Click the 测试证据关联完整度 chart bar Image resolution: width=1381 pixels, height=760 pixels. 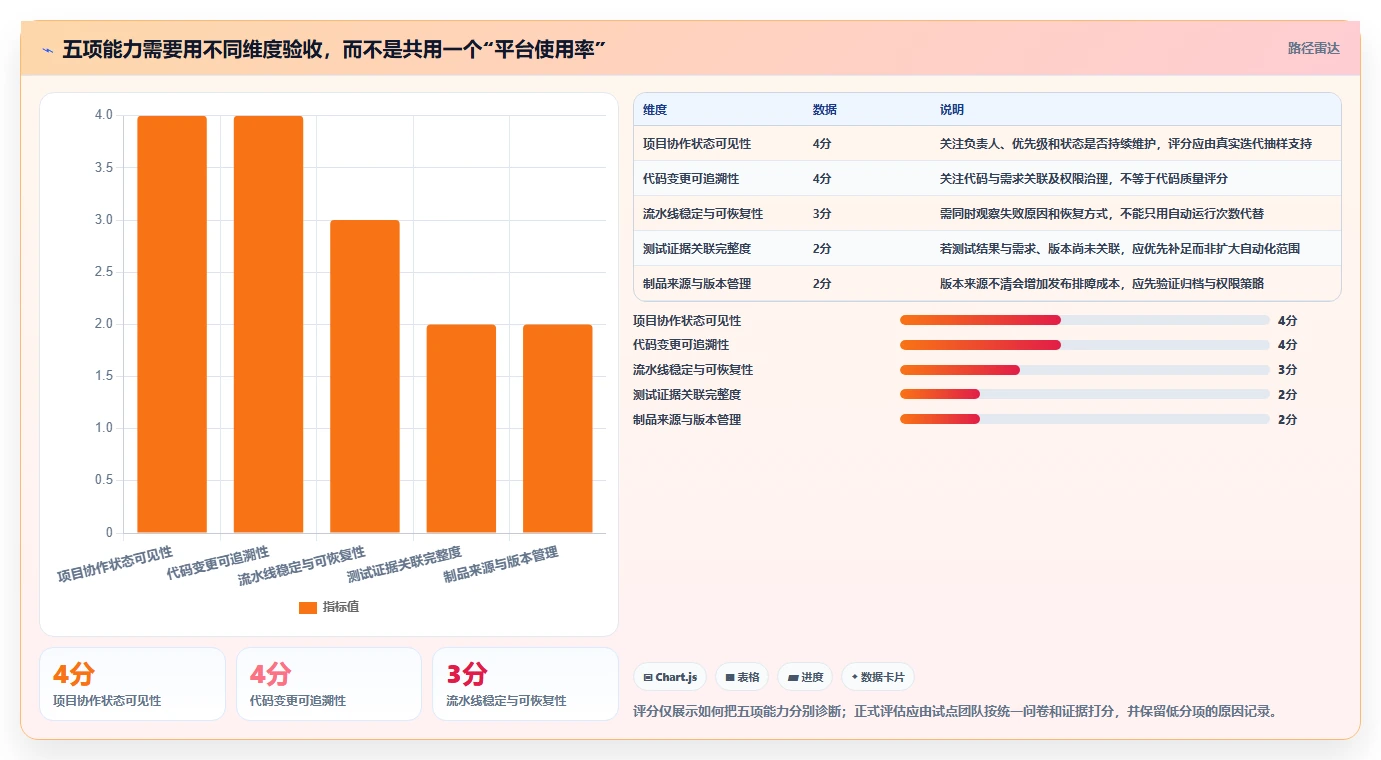point(461,428)
